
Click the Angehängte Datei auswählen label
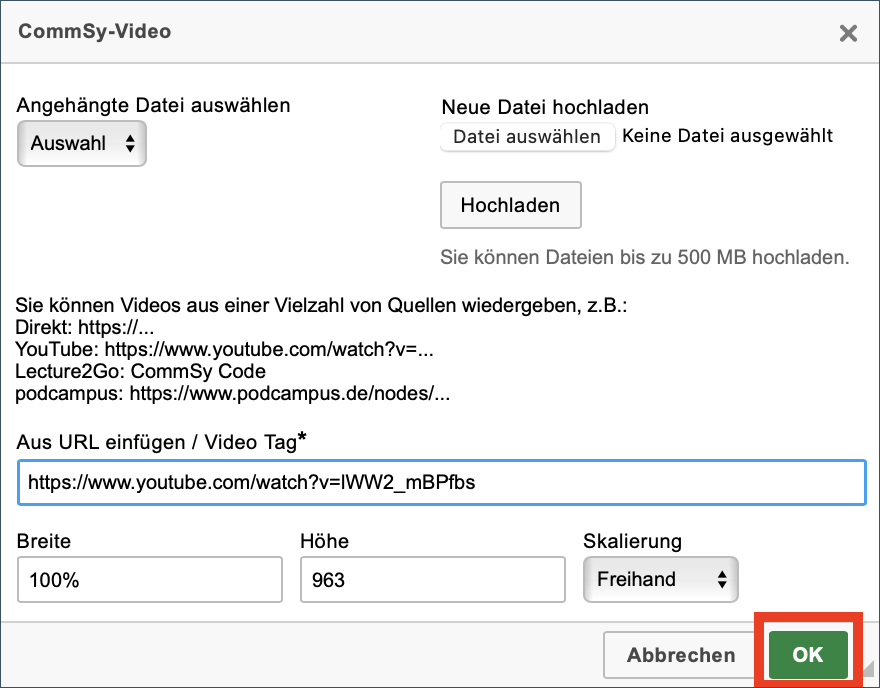[153, 105]
